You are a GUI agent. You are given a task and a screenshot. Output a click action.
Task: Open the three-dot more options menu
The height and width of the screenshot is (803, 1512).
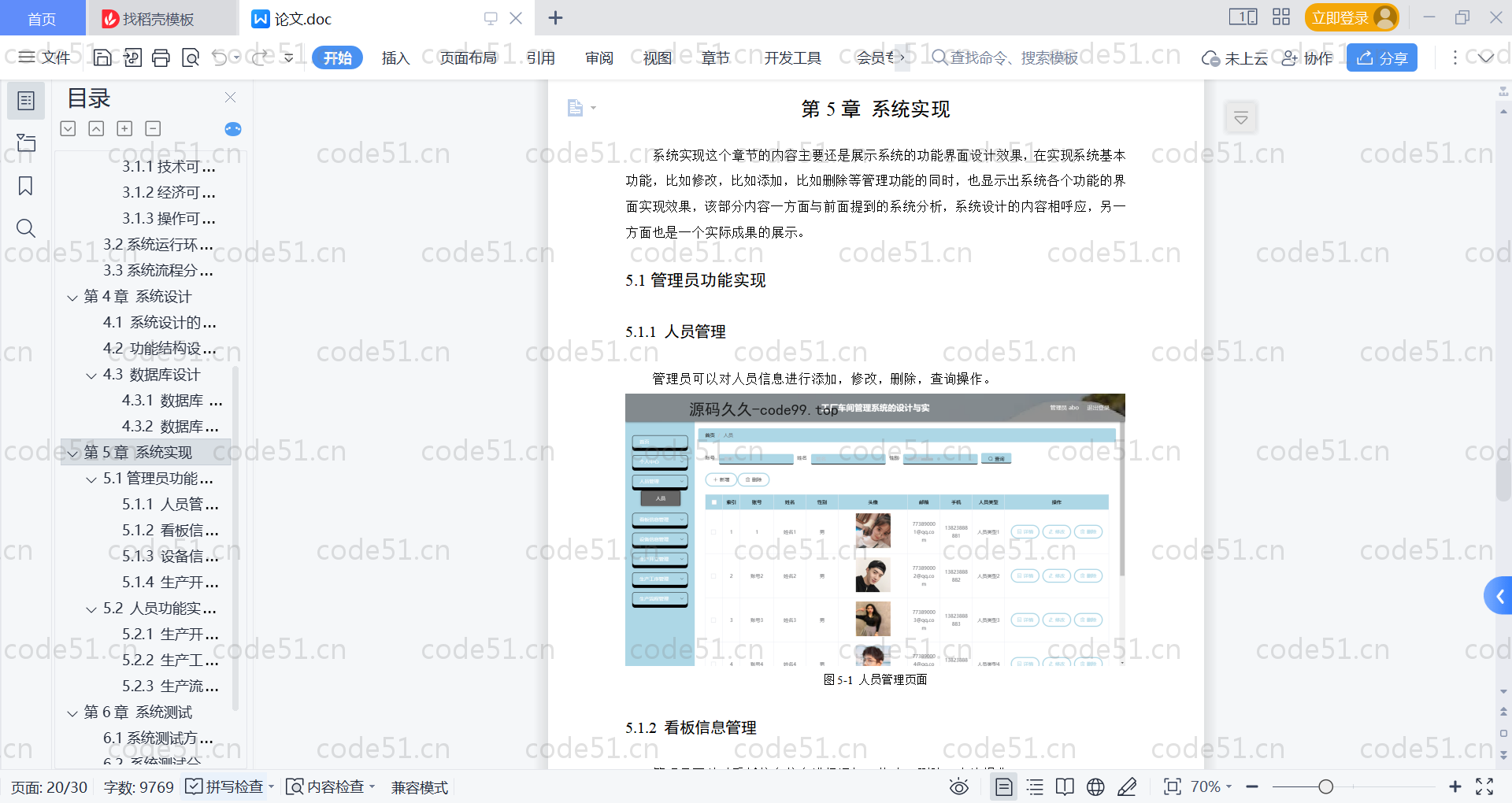point(1455,57)
